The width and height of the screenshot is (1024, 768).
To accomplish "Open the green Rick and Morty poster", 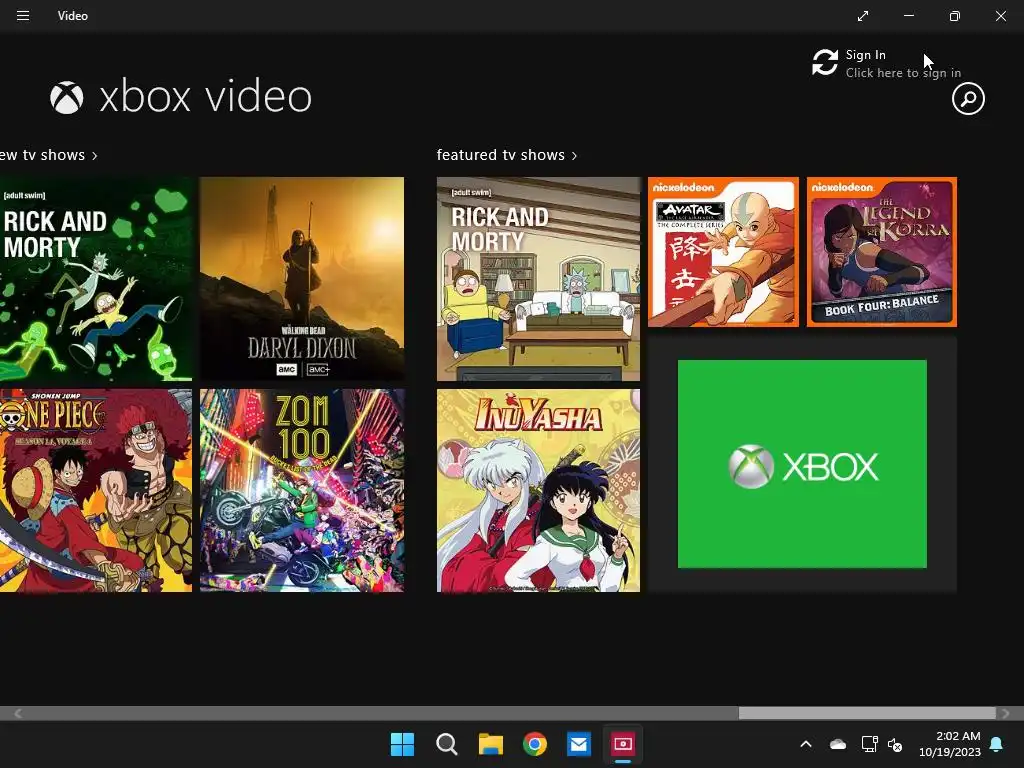I will coord(96,279).
